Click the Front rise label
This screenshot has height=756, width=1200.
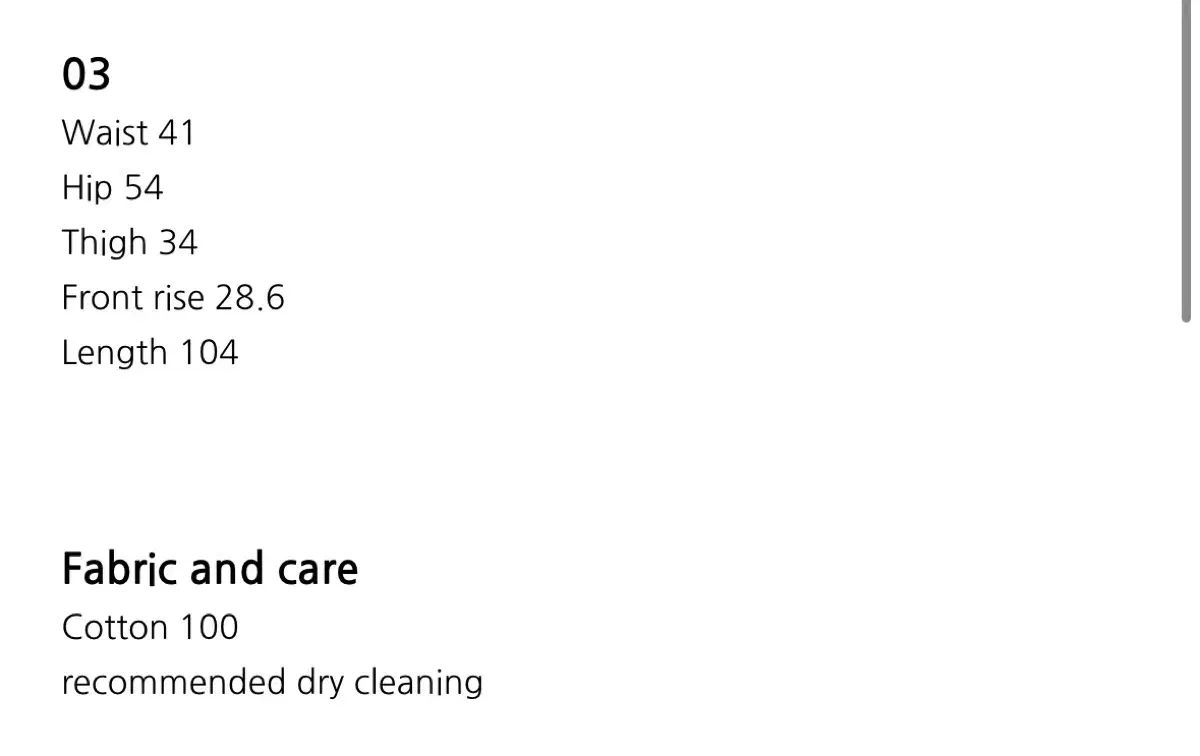133,298
